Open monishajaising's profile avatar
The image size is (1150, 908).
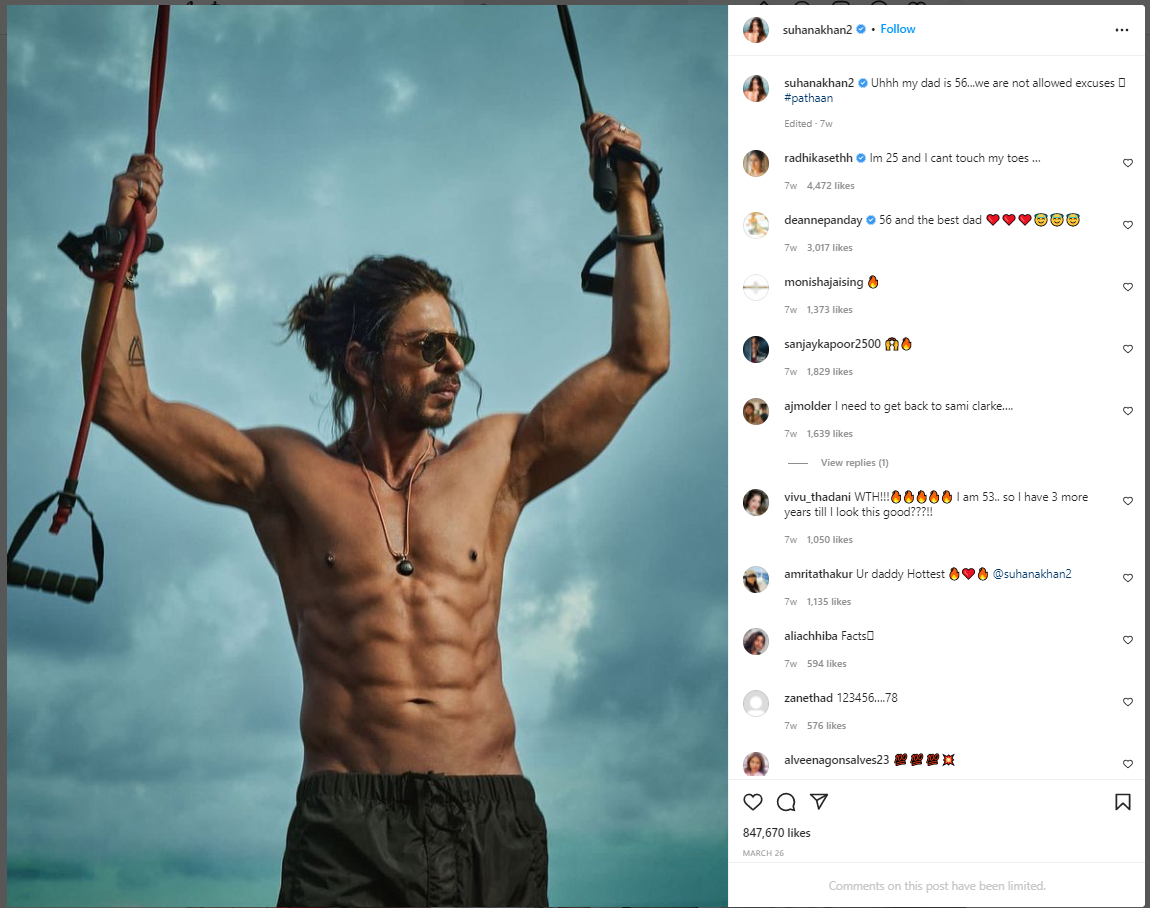click(x=756, y=288)
